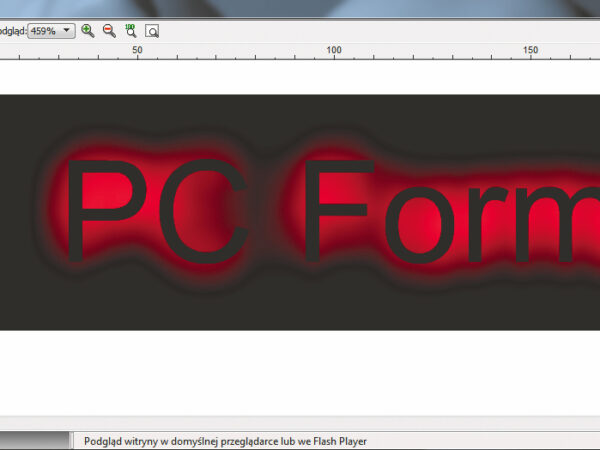
Task: Click the ruler at the 100 mark
Action: point(334,51)
